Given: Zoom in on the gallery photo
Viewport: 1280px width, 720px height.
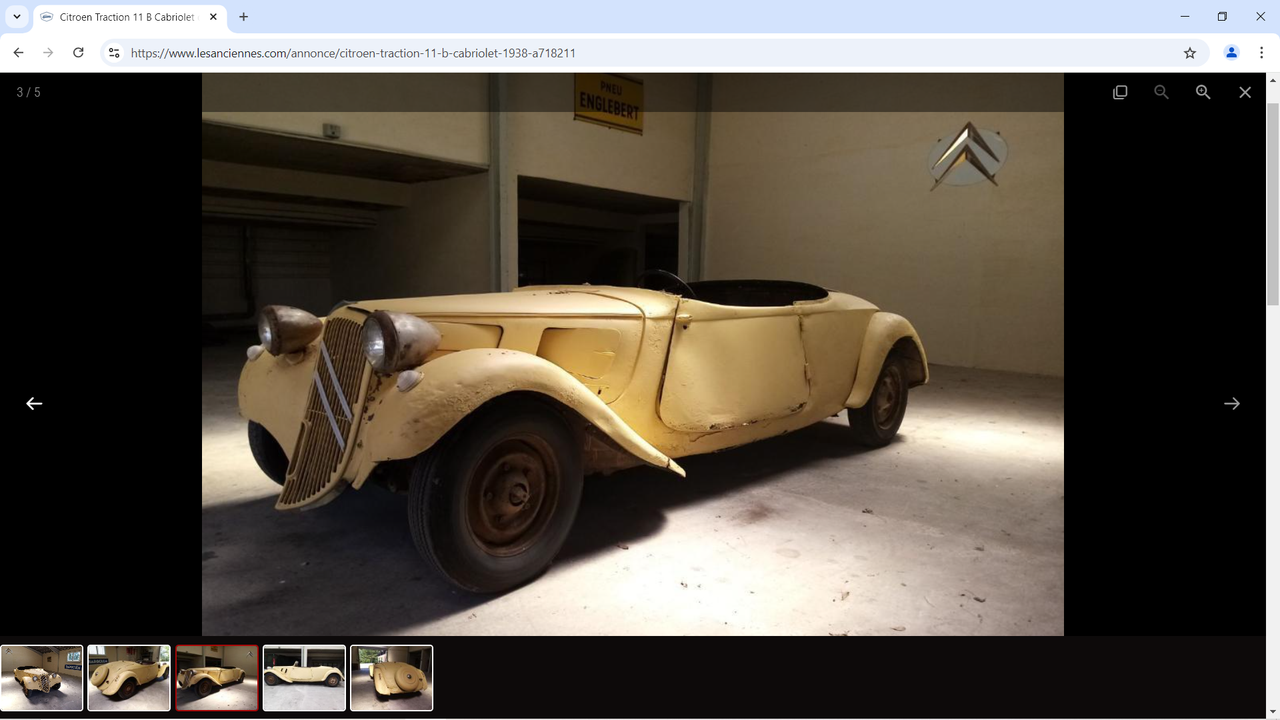Looking at the screenshot, I should coord(1203,92).
